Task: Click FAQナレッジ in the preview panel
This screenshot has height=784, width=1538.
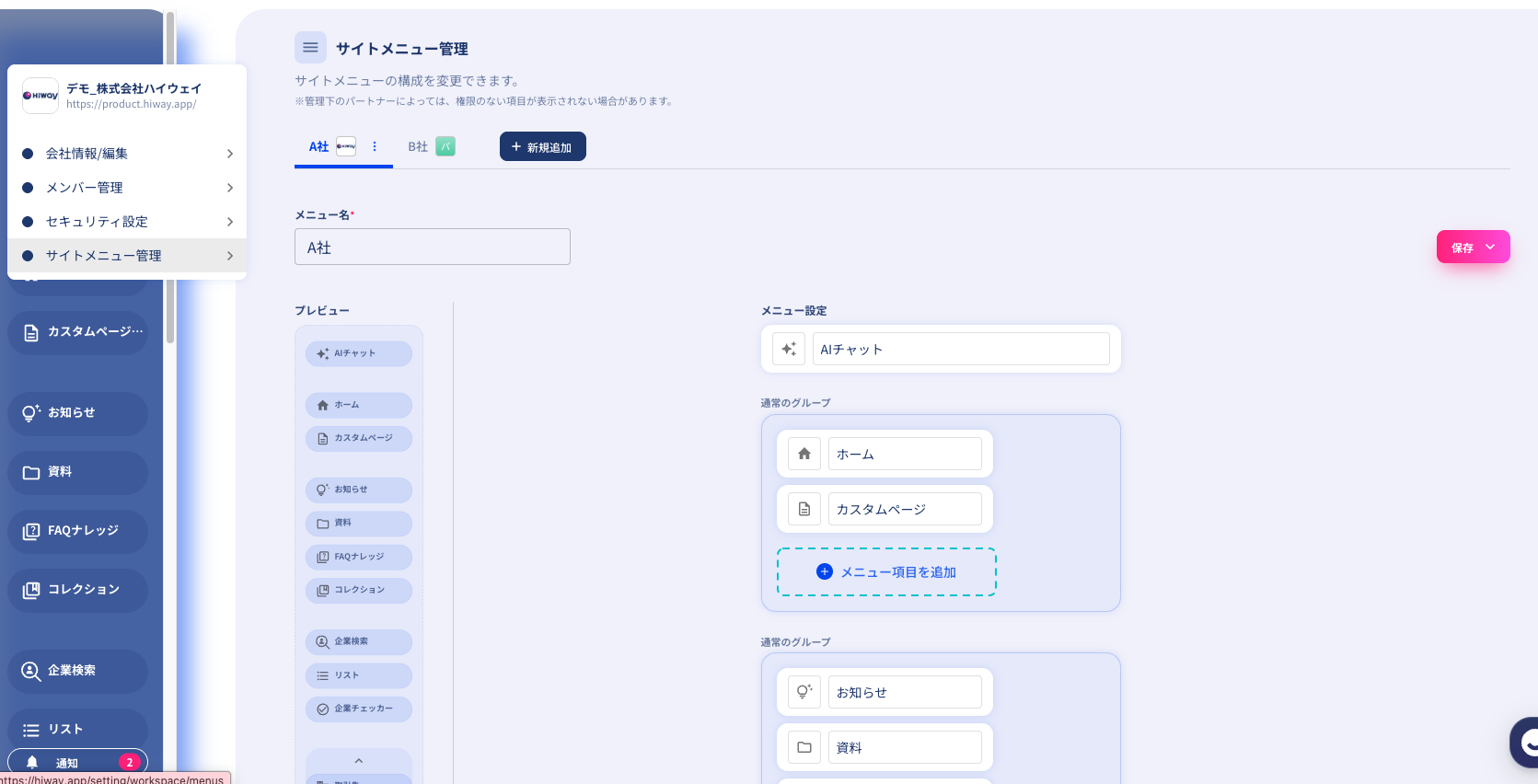Action: tap(359, 557)
